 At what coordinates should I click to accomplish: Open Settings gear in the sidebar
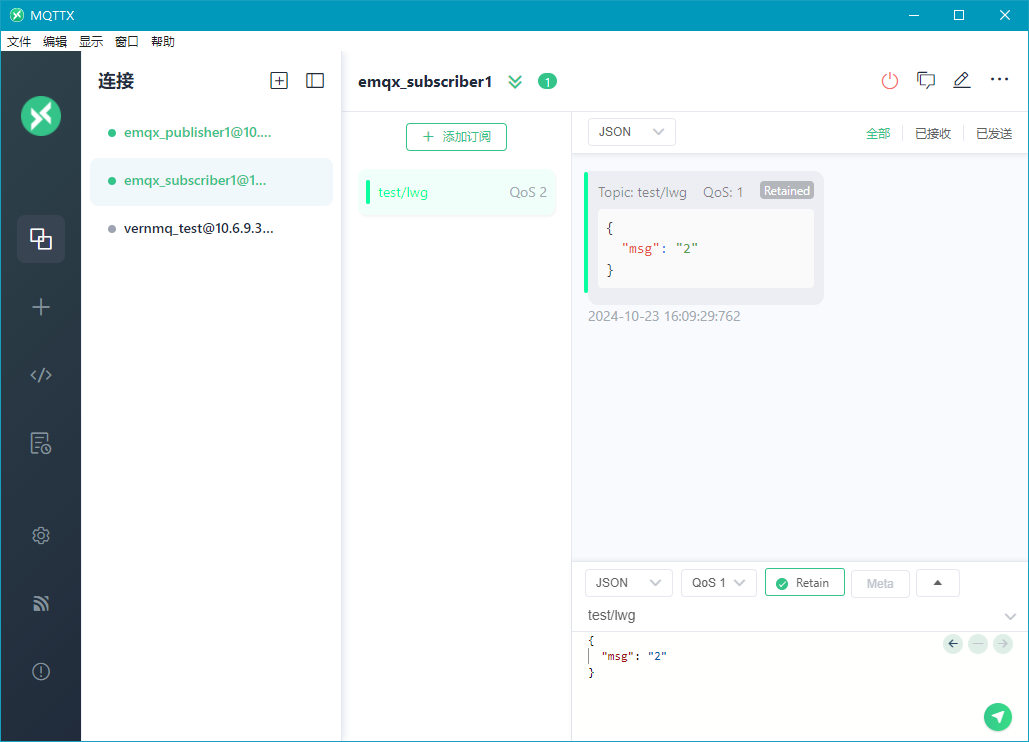(41, 535)
